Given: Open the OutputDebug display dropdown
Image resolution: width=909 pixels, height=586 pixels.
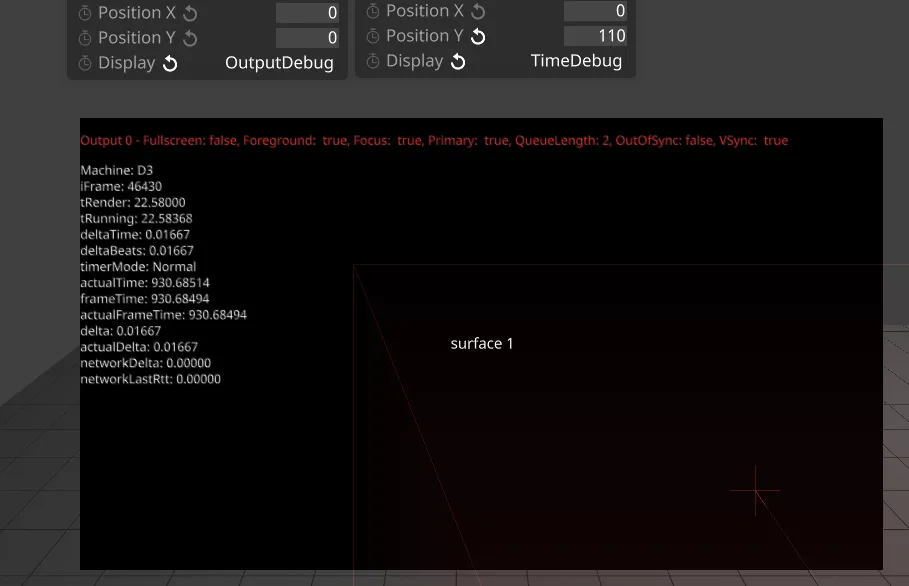Looking at the screenshot, I should 279,63.
